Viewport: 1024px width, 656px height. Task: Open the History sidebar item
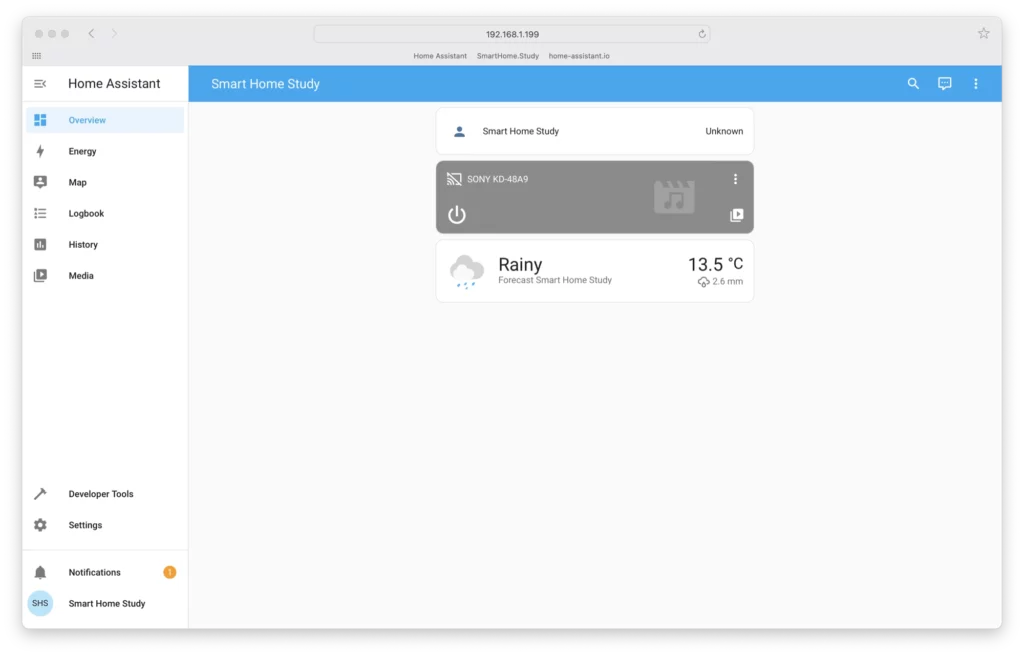tap(104, 244)
